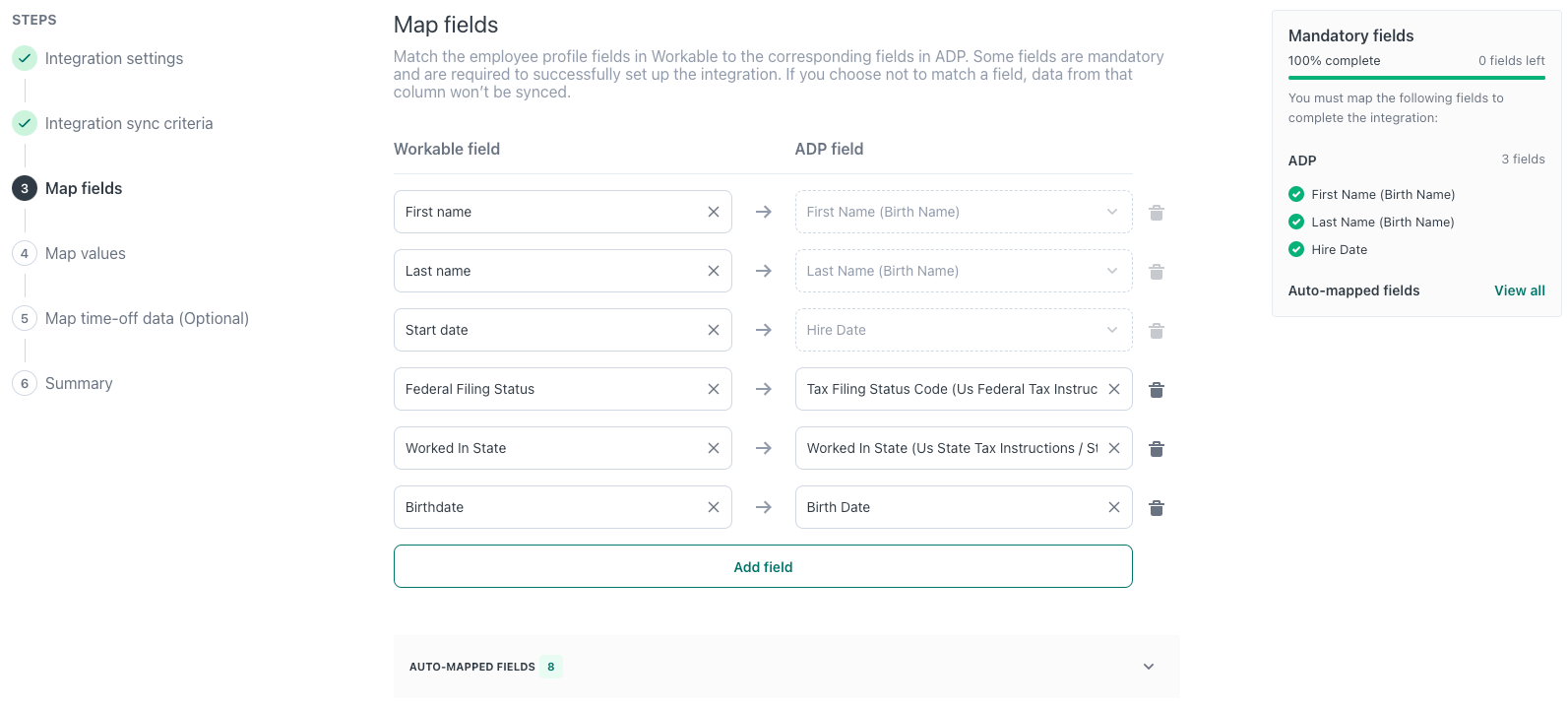Click the mandatory fields progress bar
Screen dimensions: 1568x707
1416,78
